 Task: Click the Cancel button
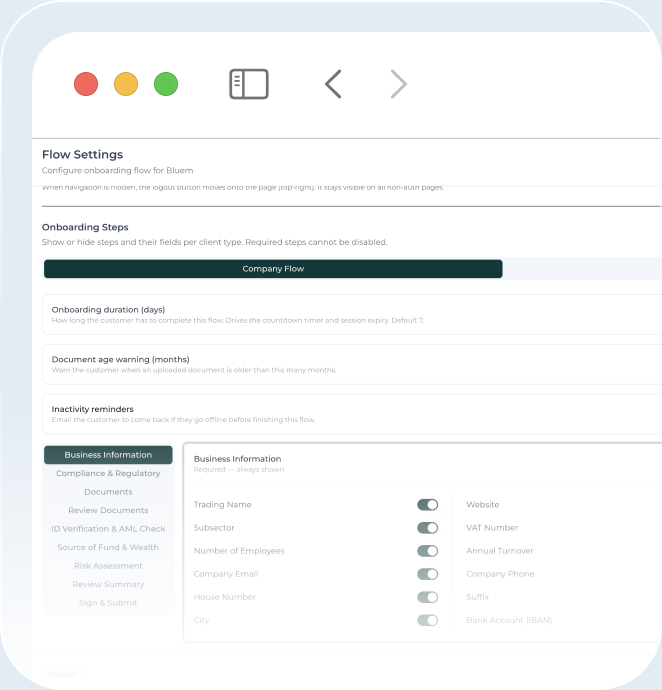[62, 674]
